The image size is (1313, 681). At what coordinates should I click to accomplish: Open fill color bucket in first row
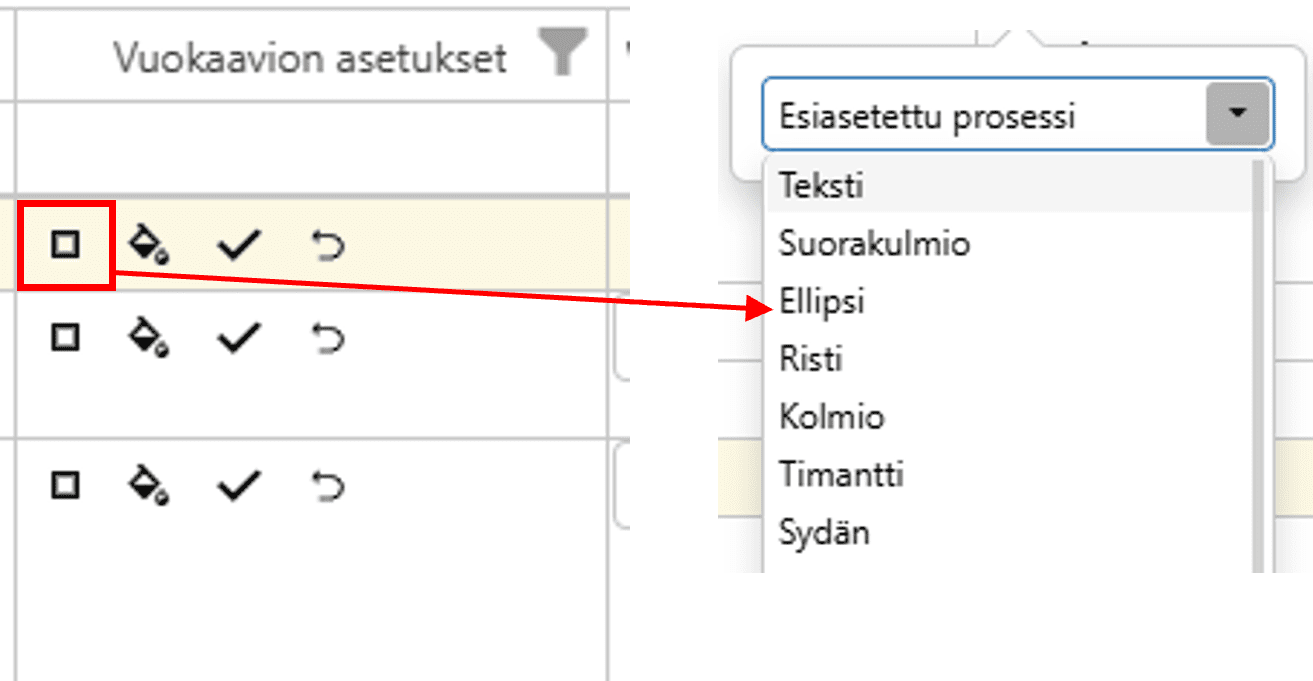click(x=148, y=245)
